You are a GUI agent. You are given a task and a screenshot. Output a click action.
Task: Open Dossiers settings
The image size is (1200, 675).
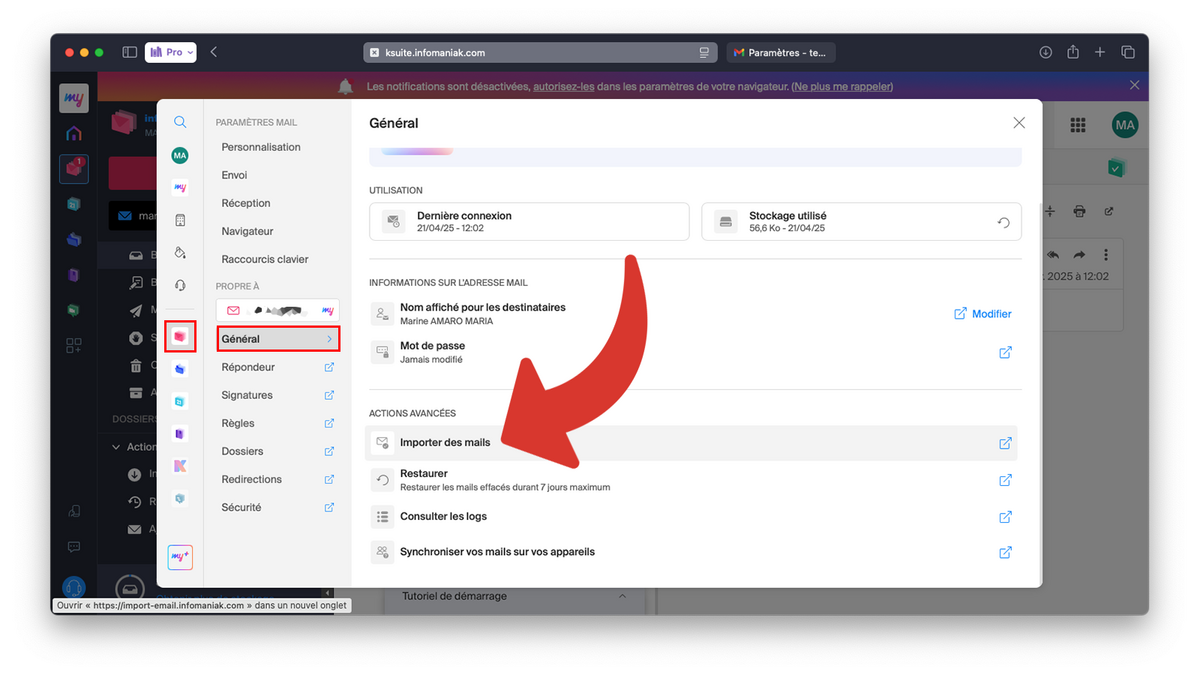[x=278, y=451]
